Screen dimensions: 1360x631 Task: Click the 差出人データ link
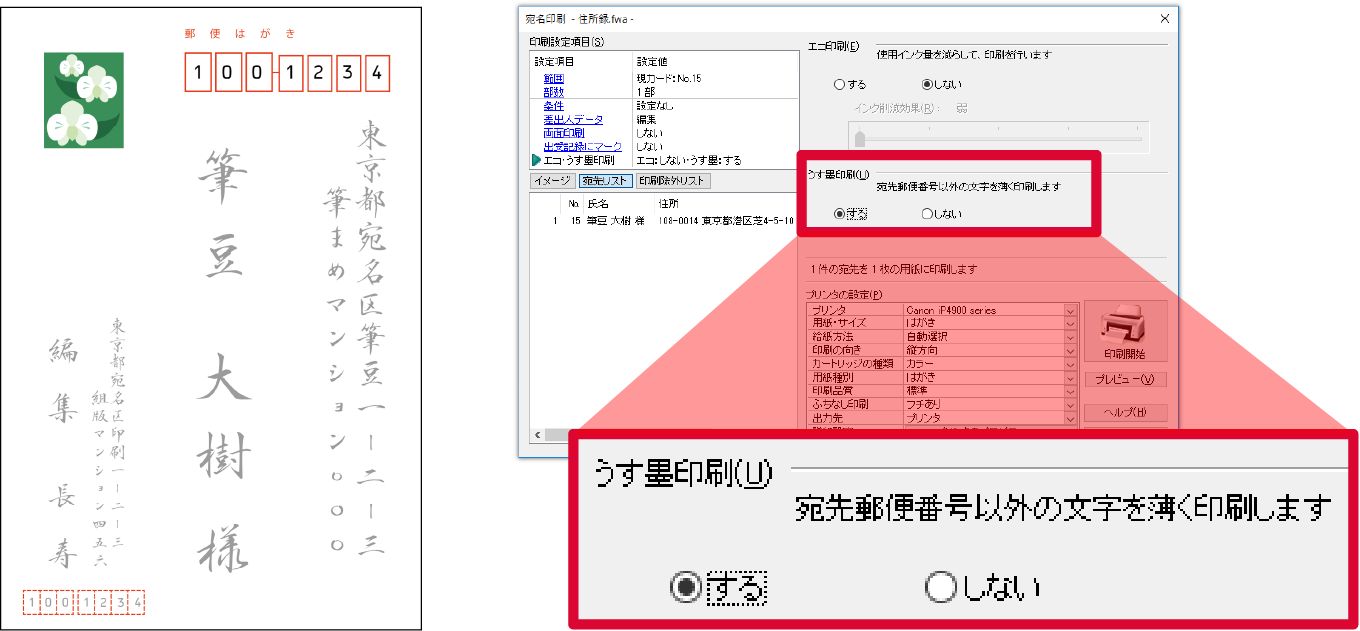[x=572, y=120]
